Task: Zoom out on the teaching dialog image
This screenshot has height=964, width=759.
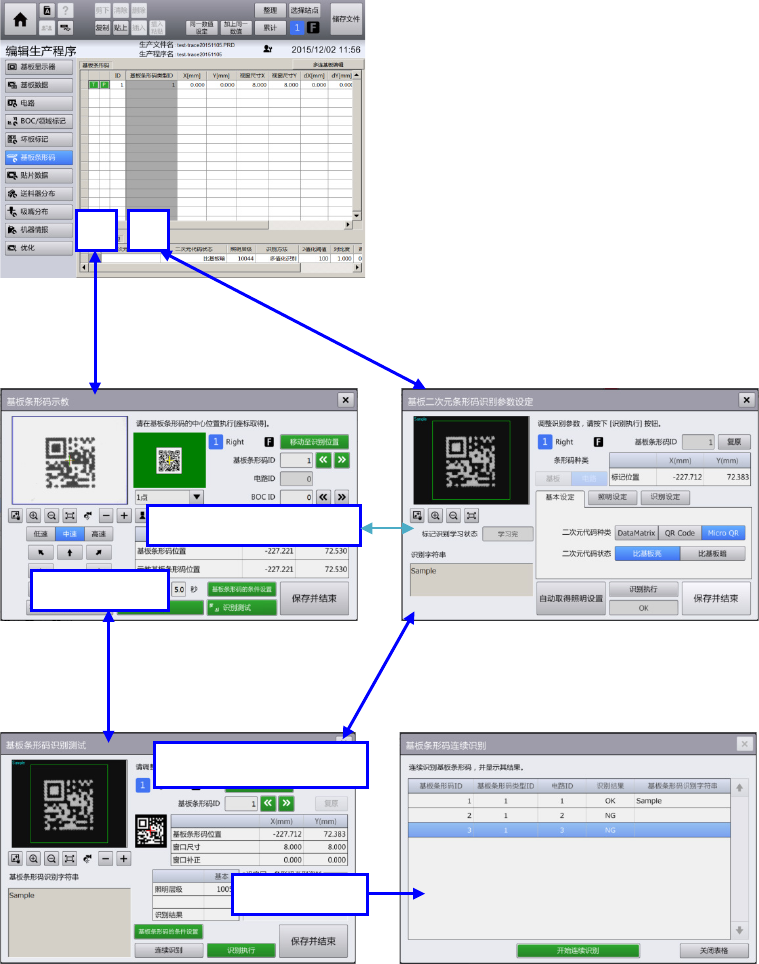Action: pos(52,516)
